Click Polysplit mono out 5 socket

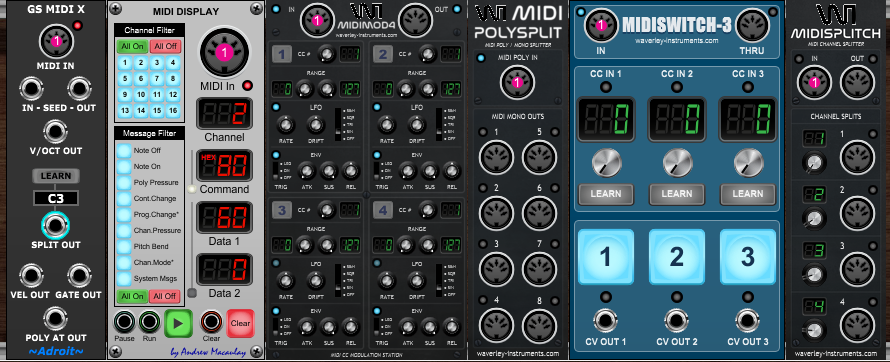pos(539,157)
